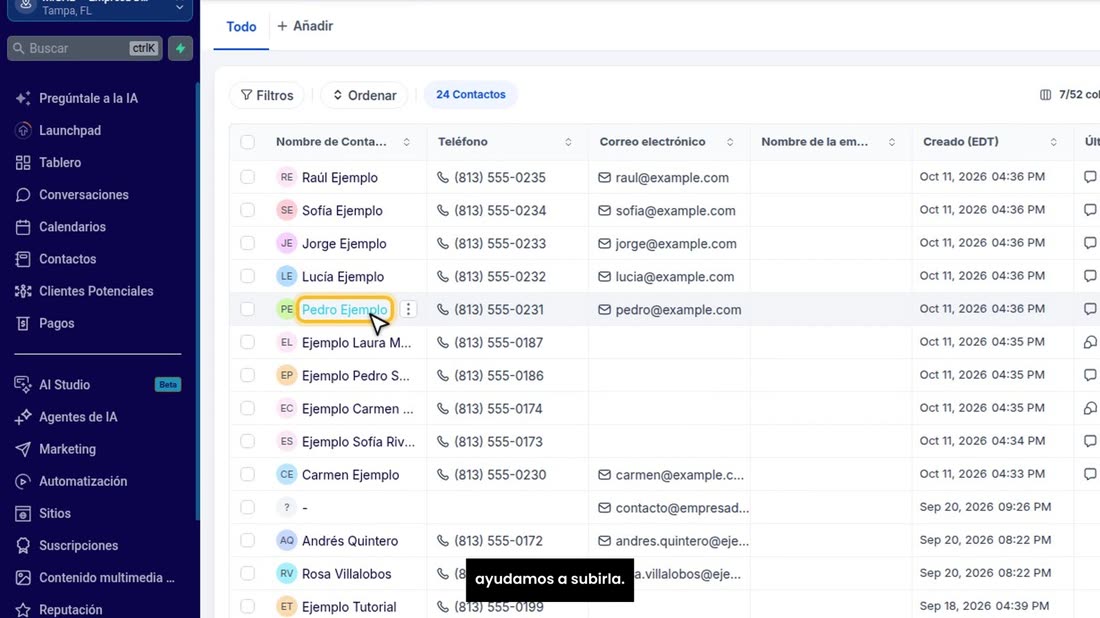1100x618 pixels.
Task: Select the Raúl Ejemplo row checkbox
Action: tap(248, 177)
